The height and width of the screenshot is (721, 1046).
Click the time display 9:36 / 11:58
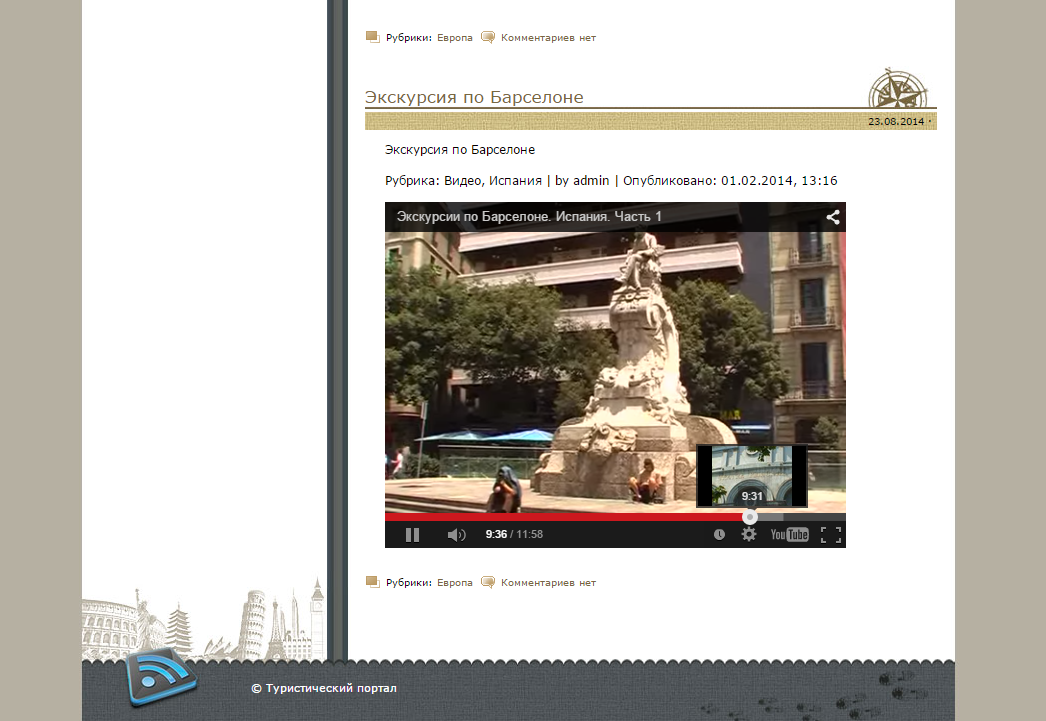[514, 534]
